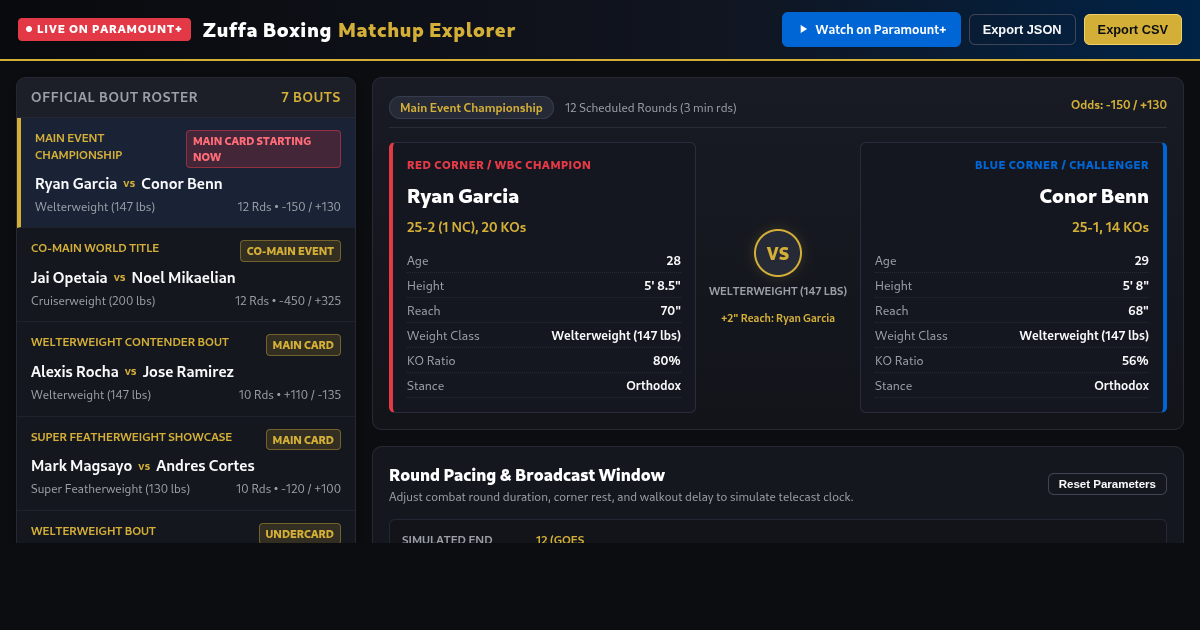Click the play icon in the Watch button
Viewport: 1200px width, 630px height.
click(803, 30)
